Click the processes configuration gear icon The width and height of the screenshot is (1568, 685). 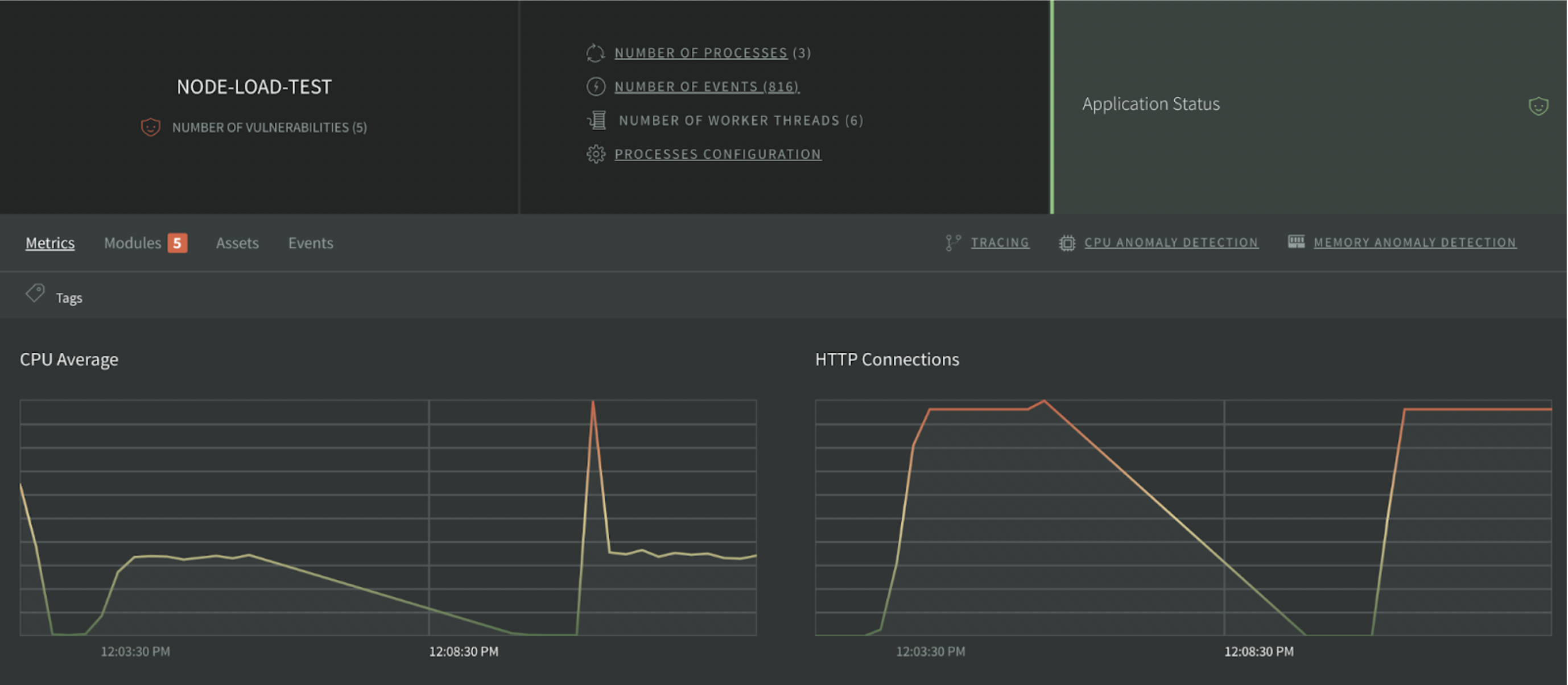click(595, 154)
